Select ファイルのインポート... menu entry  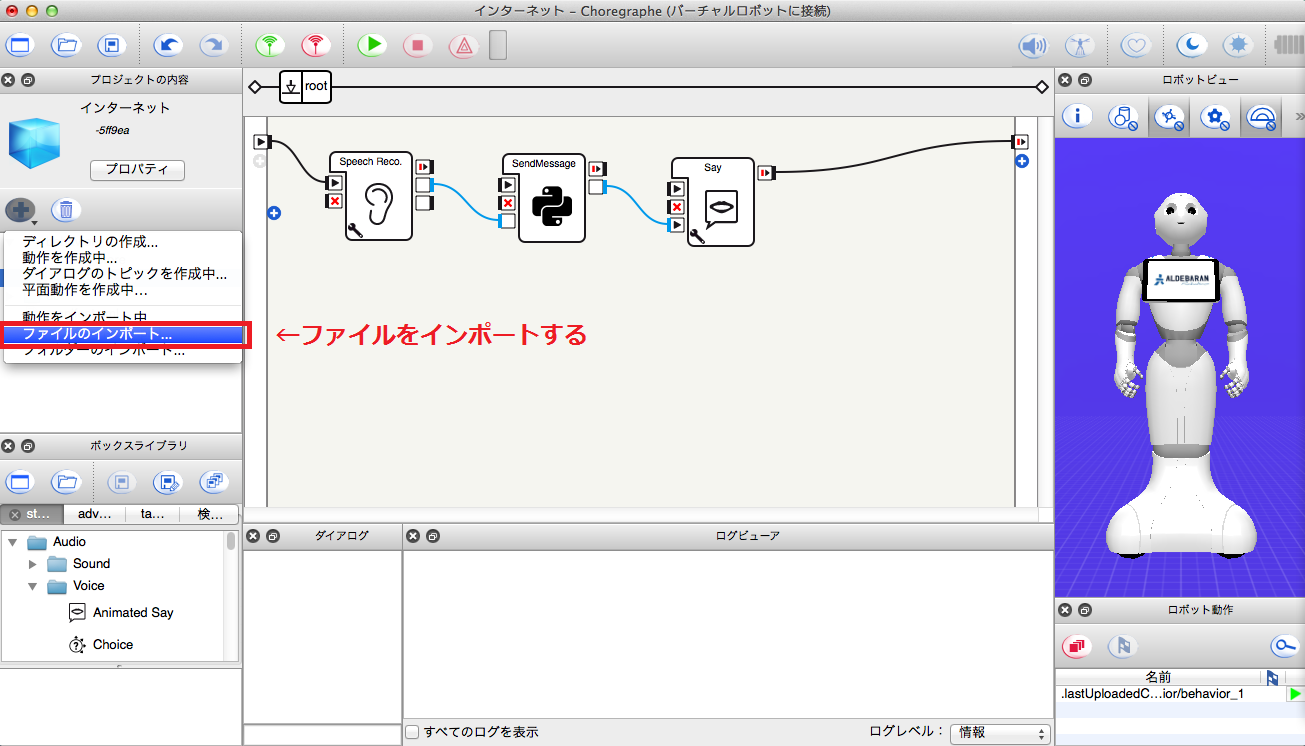[122, 334]
